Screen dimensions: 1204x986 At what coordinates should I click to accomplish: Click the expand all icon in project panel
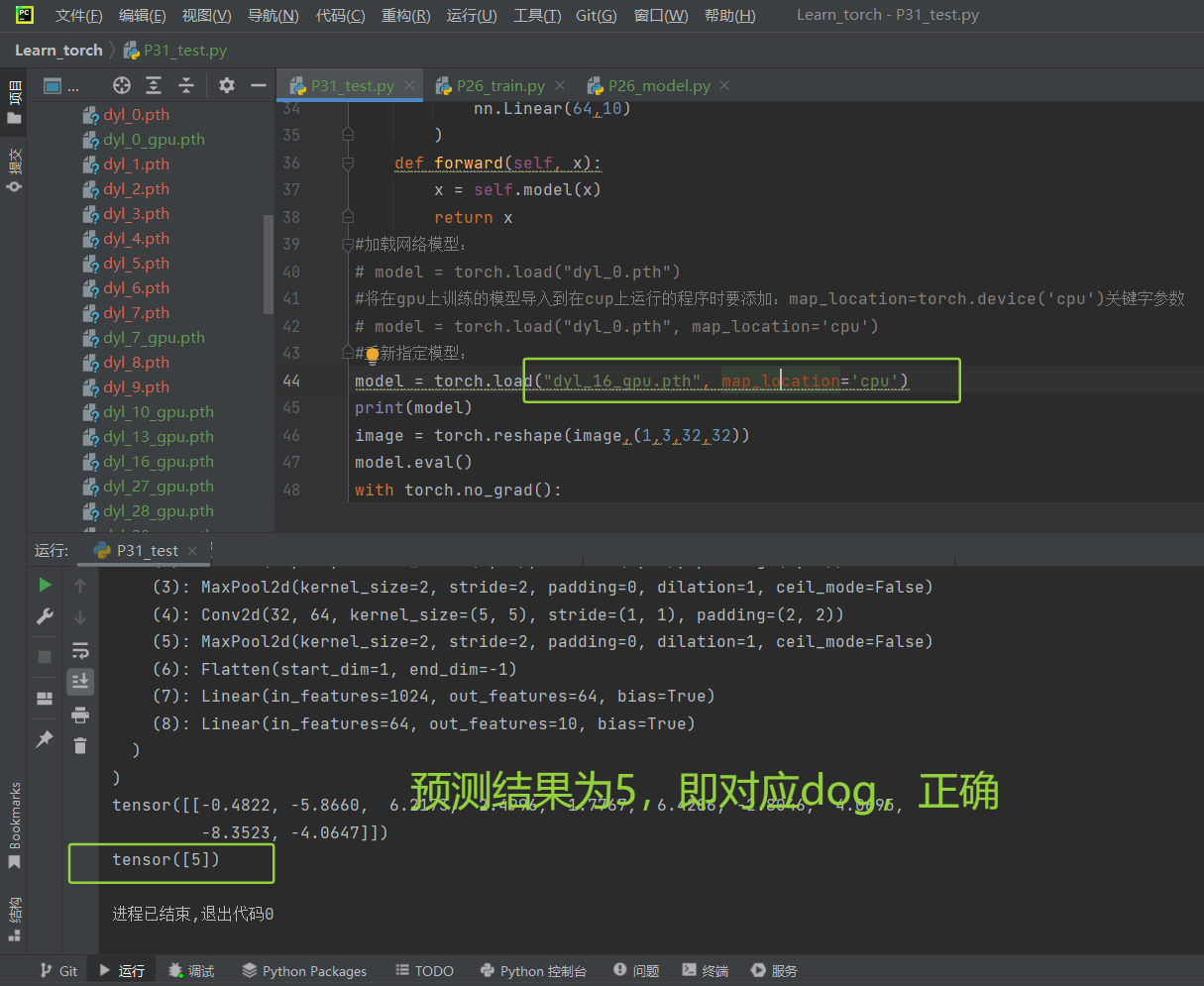154,85
